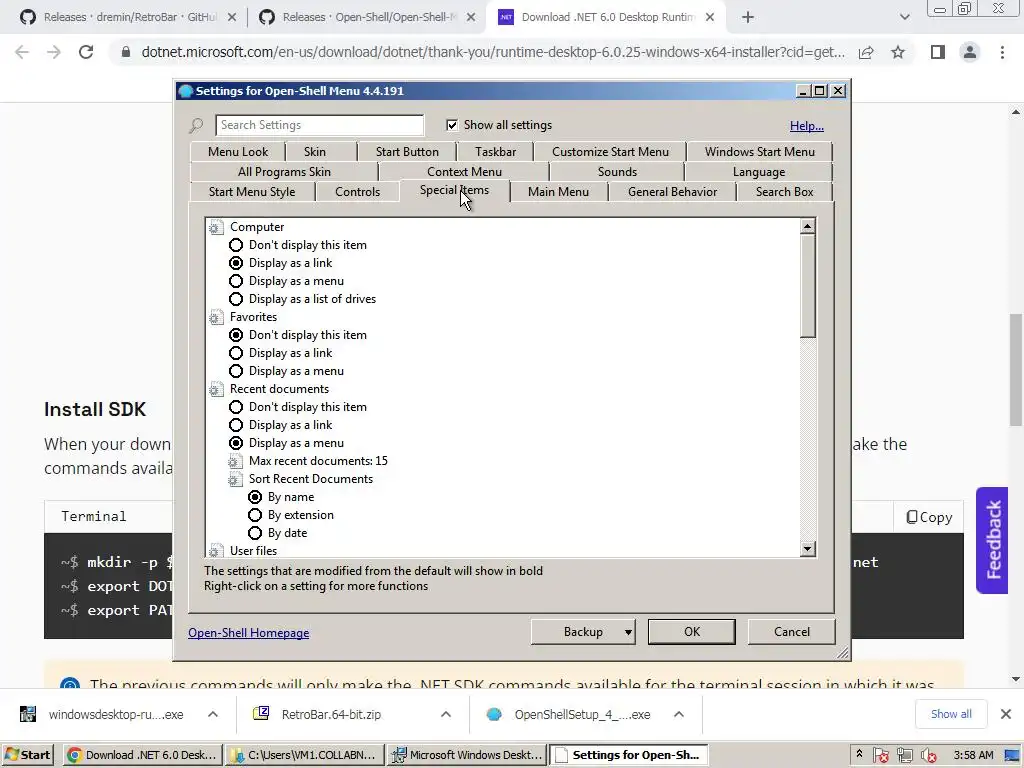Toggle Show all settings checkbox
Screen dimensions: 1024x768
coord(452,125)
